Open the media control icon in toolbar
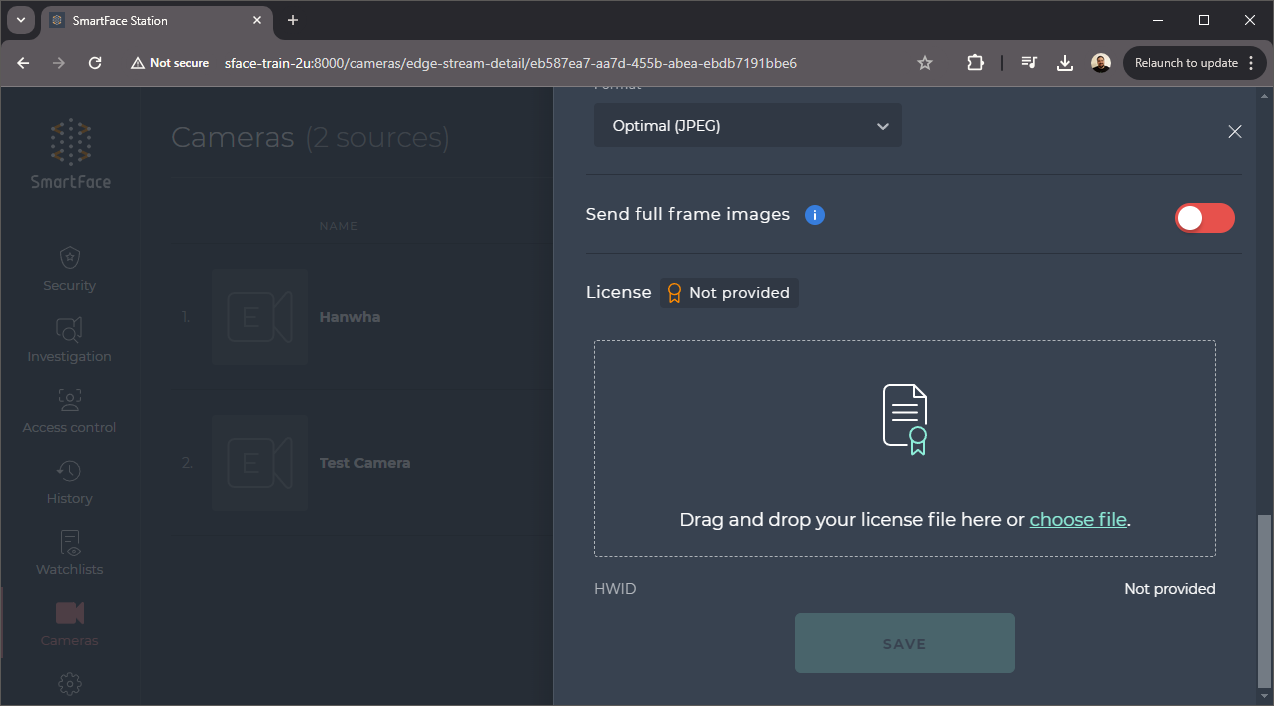Viewport: 1274px width, 706px height. click(1029, 63)
